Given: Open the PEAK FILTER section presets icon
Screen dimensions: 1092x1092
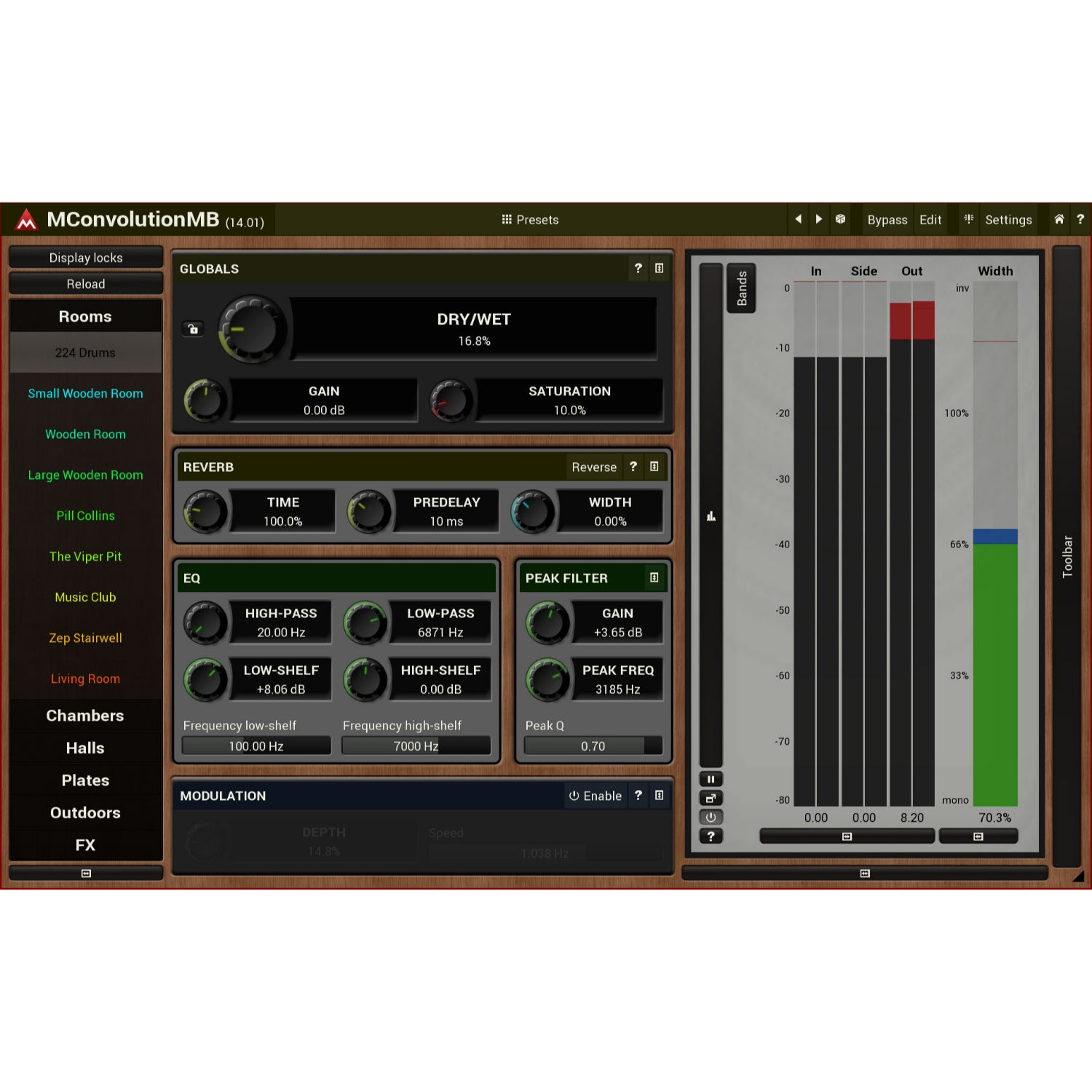Looking at the screenshot, I should pyautogui.click(x=654, y=577).
